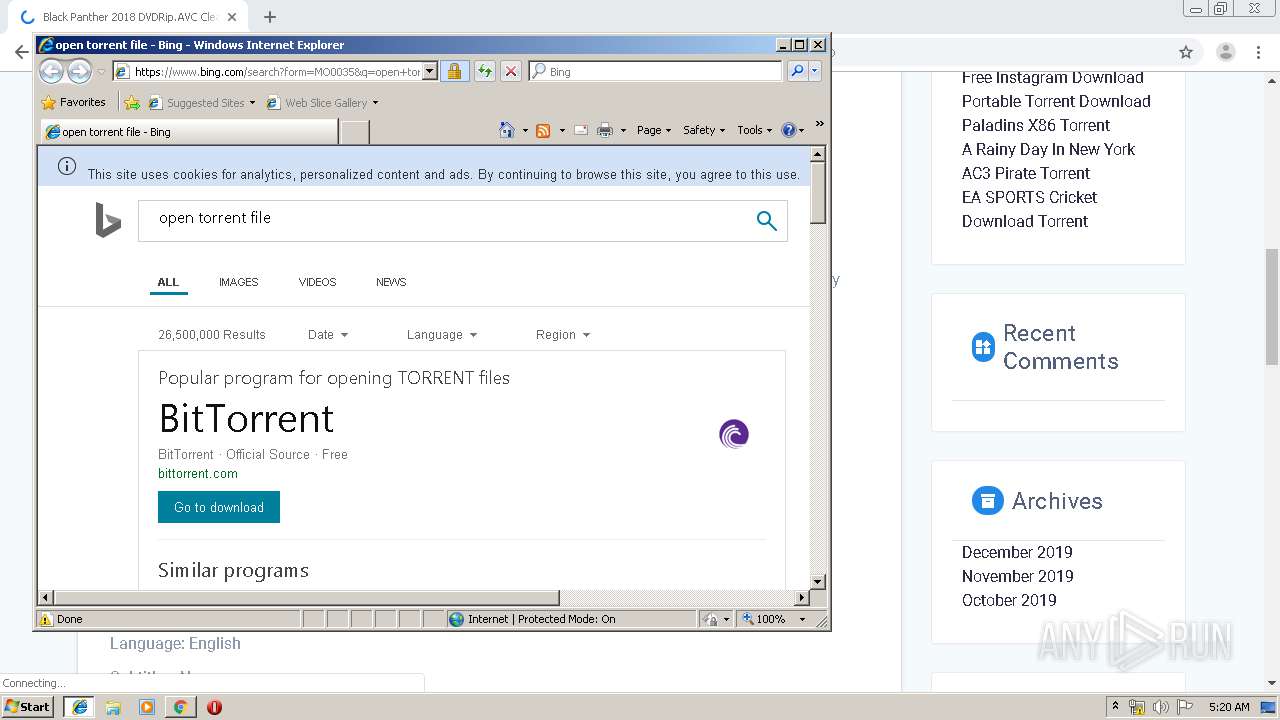Open the November 2019 archive link
1280x720 pixels.
click(x=1018, y=576)
